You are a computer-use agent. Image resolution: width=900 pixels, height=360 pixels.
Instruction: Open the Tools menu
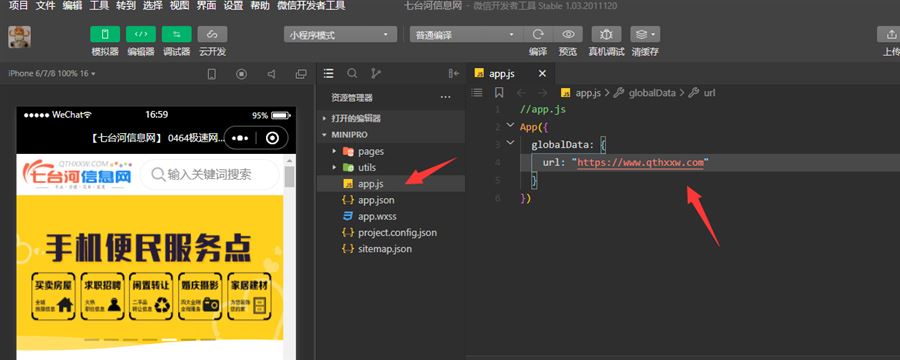(x=99, y=6)
